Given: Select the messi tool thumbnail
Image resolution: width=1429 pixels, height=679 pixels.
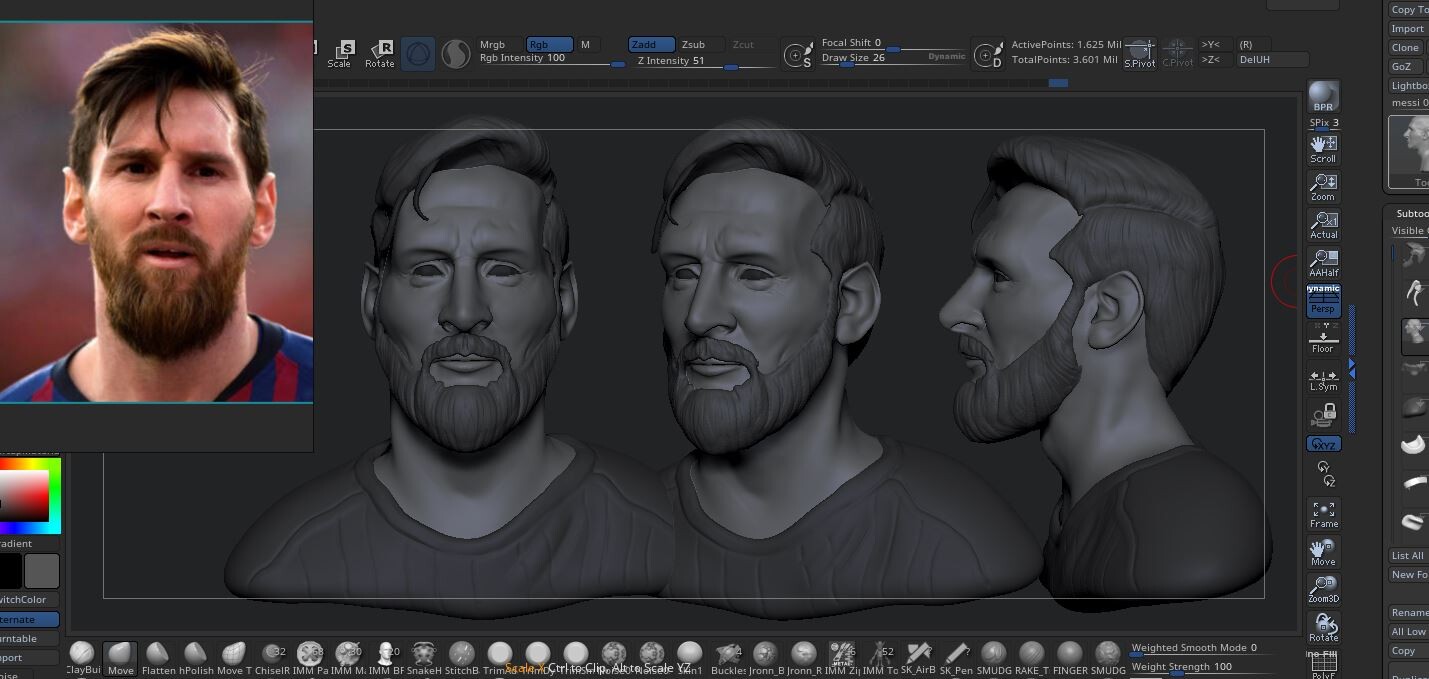Looking at the screenshot, I should click(1410, 150).
